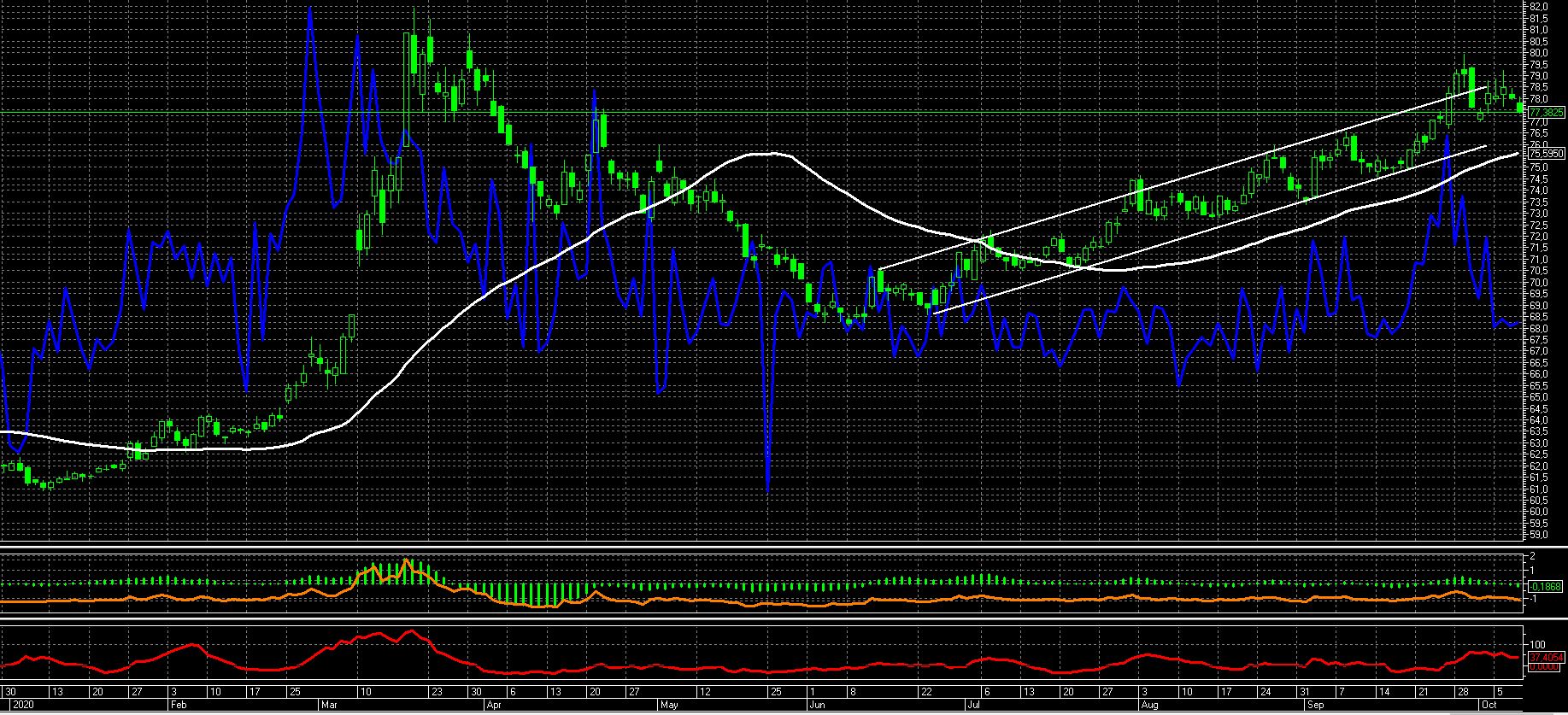1568x715 pixels.
Task: Select the Apr month marker on time axis
Action: pyautogui.click(x=493, y=706)
